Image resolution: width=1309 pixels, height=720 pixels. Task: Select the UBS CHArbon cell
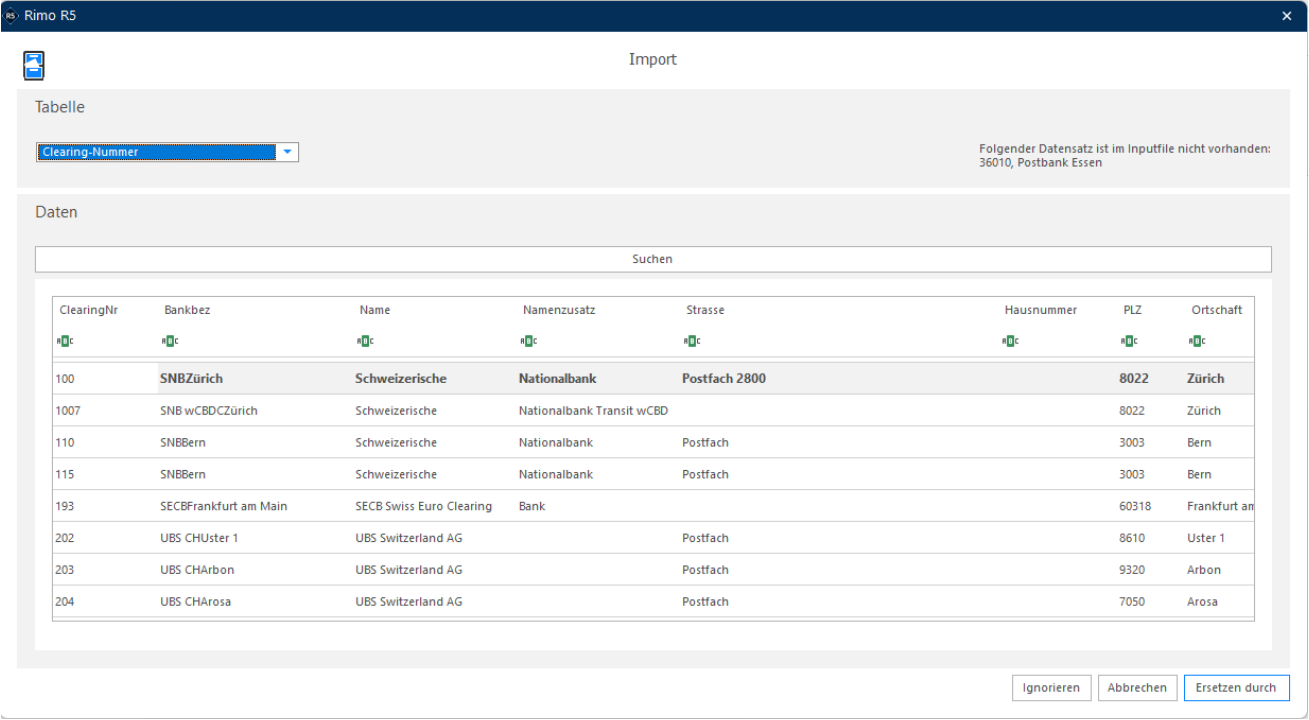point(197,570)
